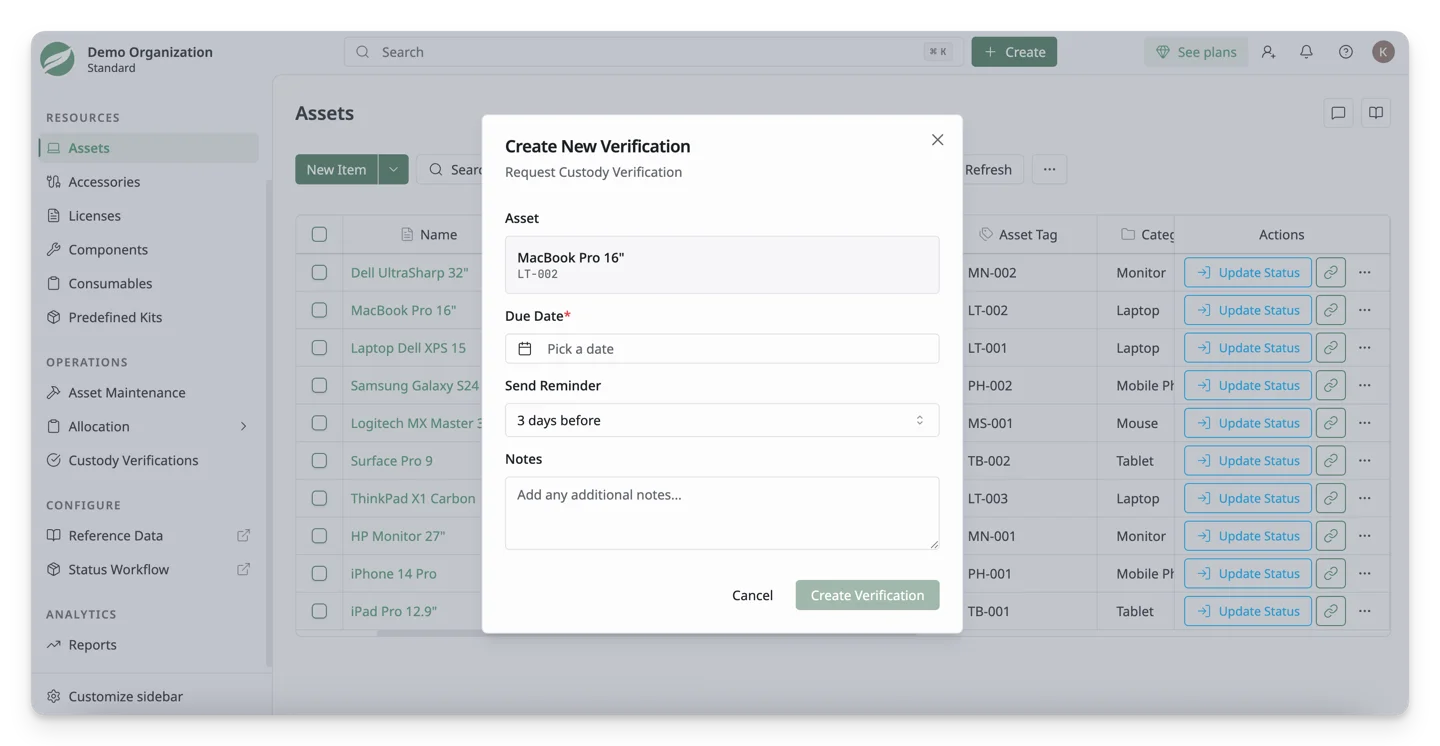The image size is (1440, 746).
Task: Open more actions for the LT-001 row
Action: pos(1365,348)
